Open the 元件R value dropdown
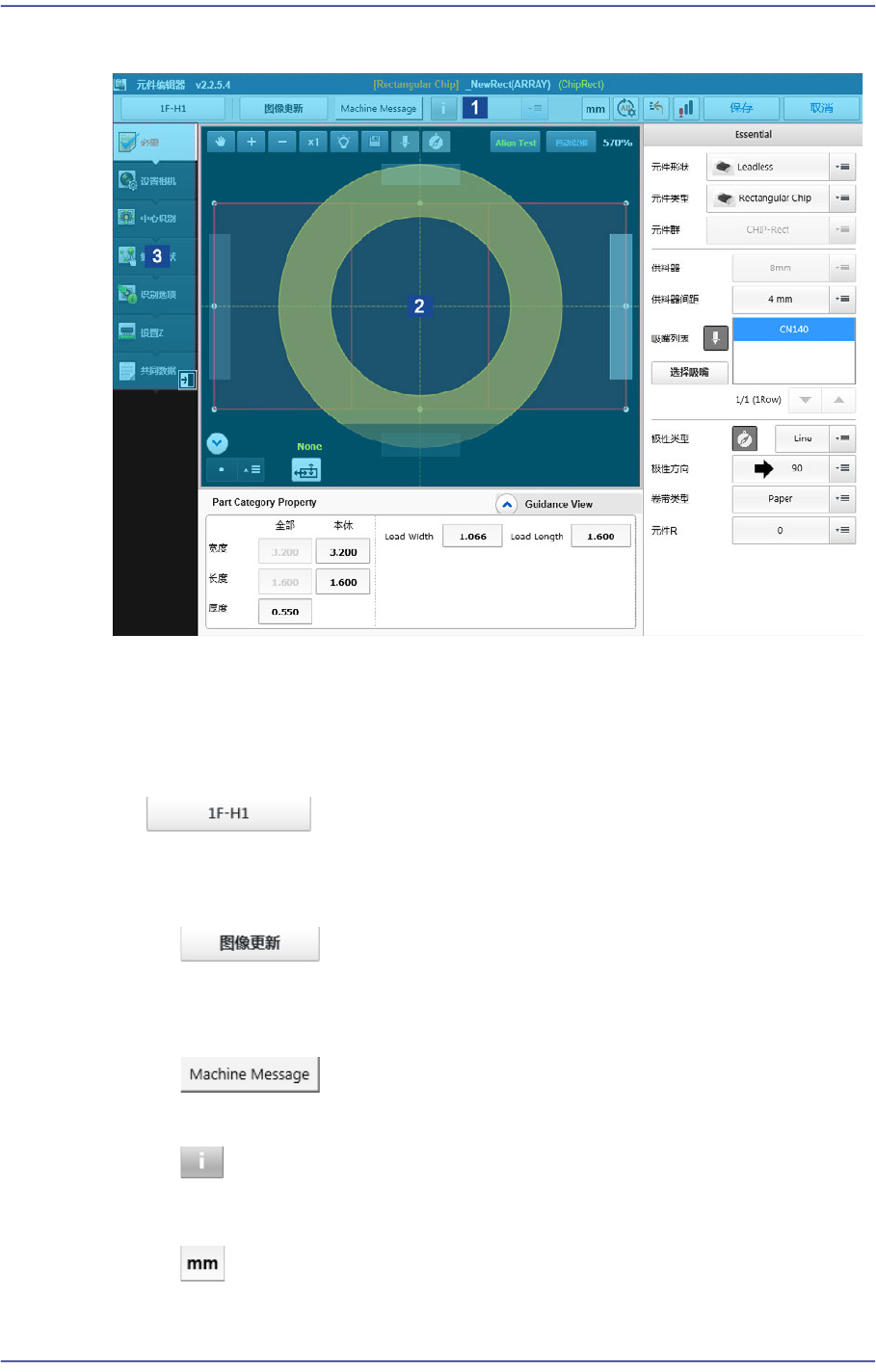 tap(842, 530)
